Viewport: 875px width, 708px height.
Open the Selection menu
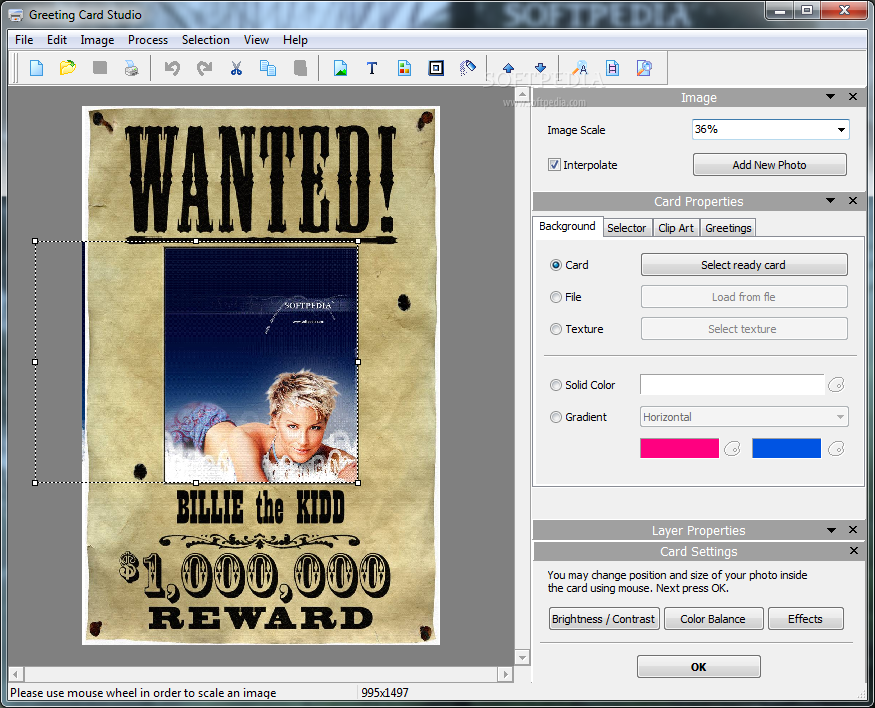coord(205,40)
